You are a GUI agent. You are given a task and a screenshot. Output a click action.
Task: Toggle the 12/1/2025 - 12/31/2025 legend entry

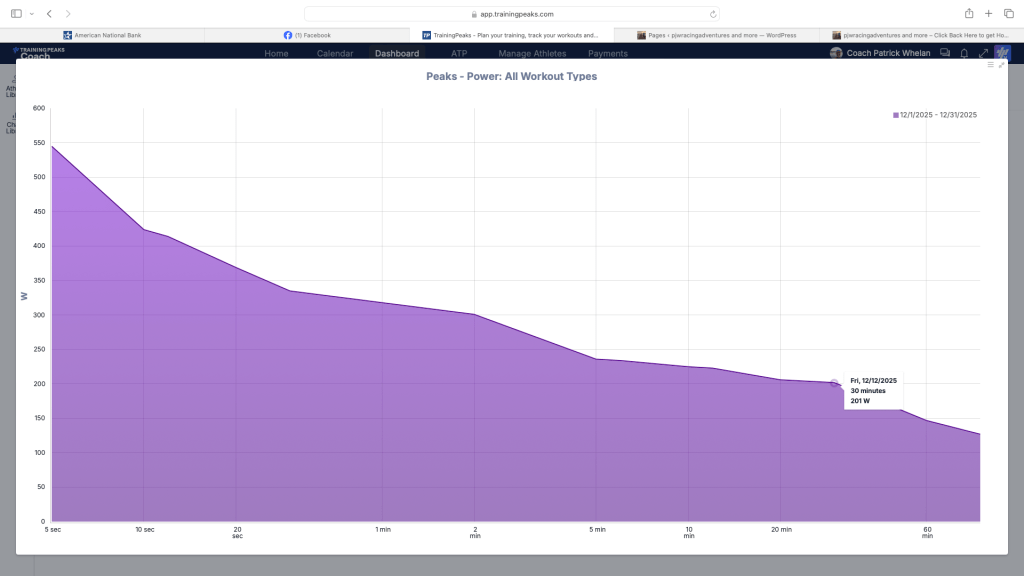pos(937,114)
